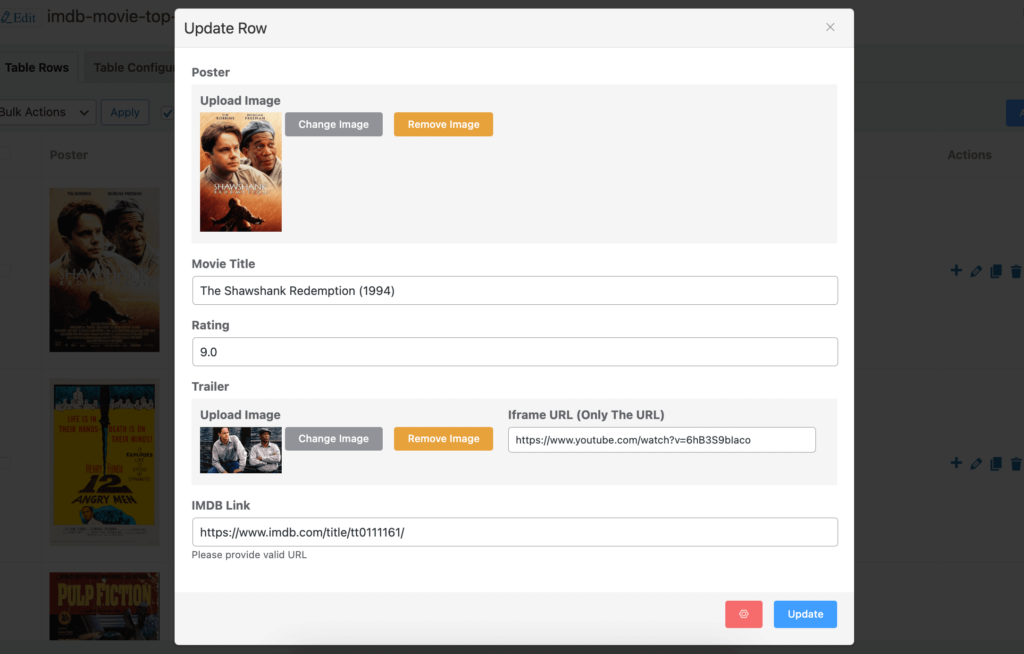Select the trailer thumbnail image

pyautogui.click(x=241, y=450)
